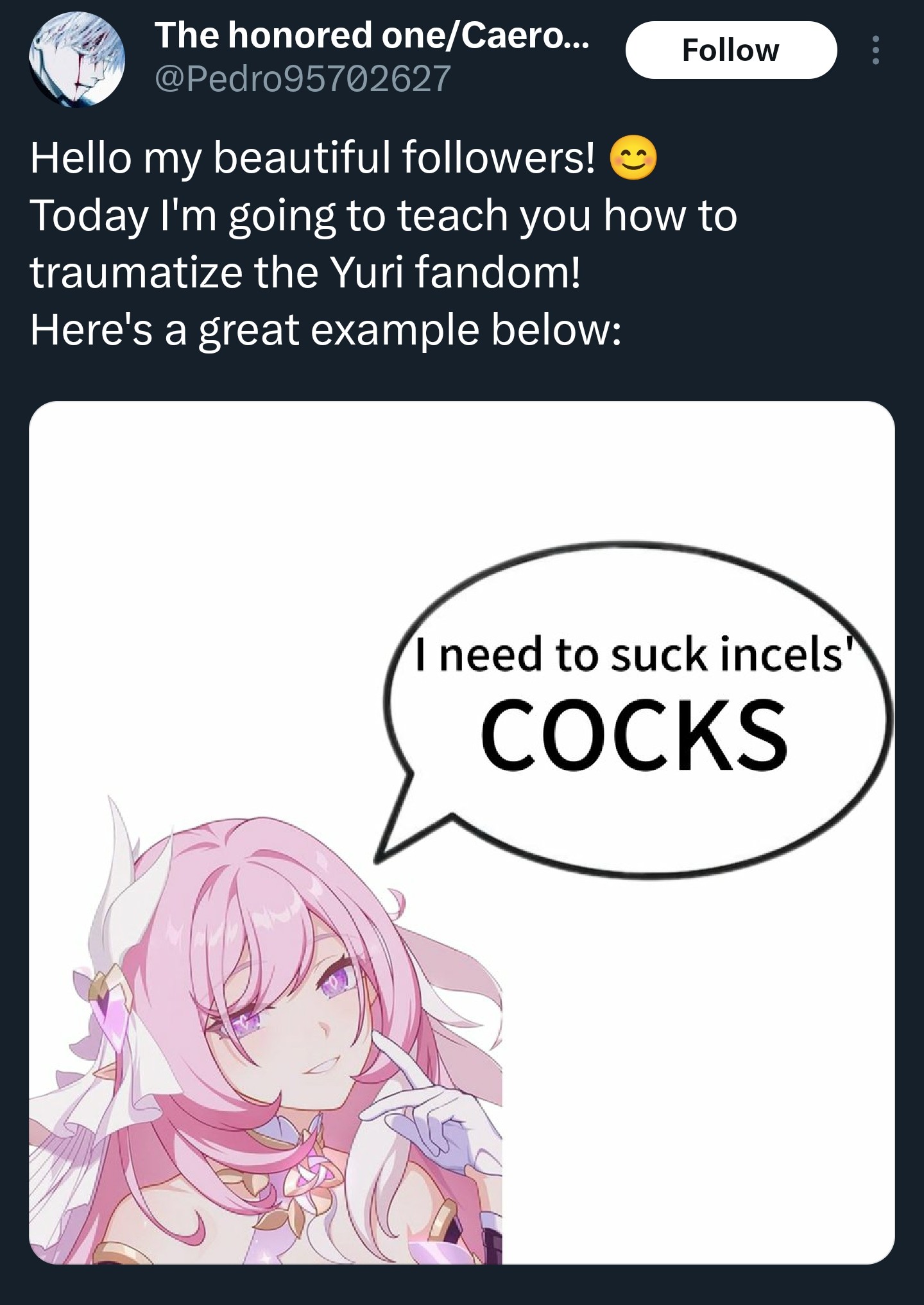Viewport: 924px width, 1305px height.
Task: Click the "Here's a great example below:" line
Action: [325, 330]
